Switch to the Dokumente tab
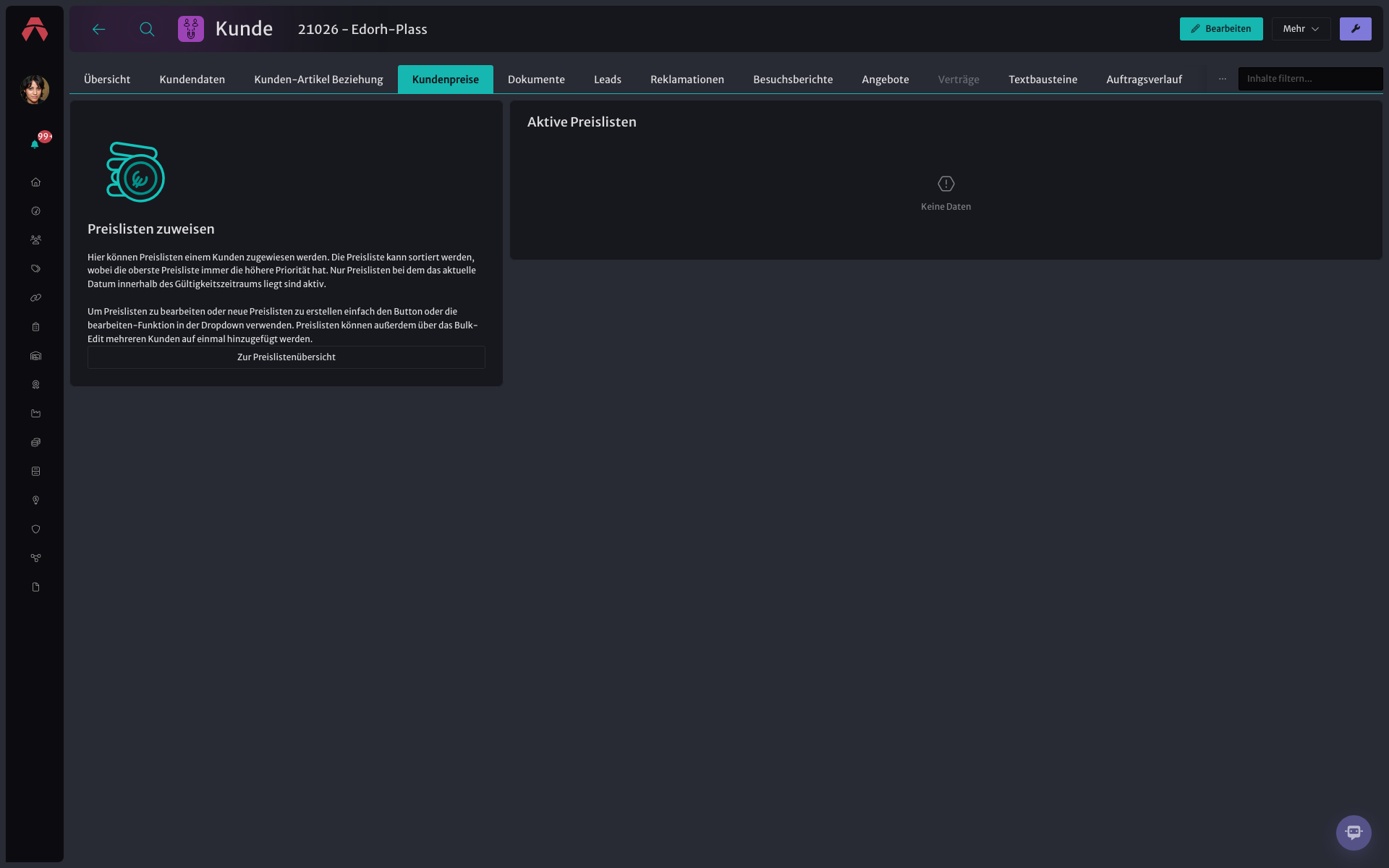The width and height of the screenshot is (1389, 868). pos(536,80)
